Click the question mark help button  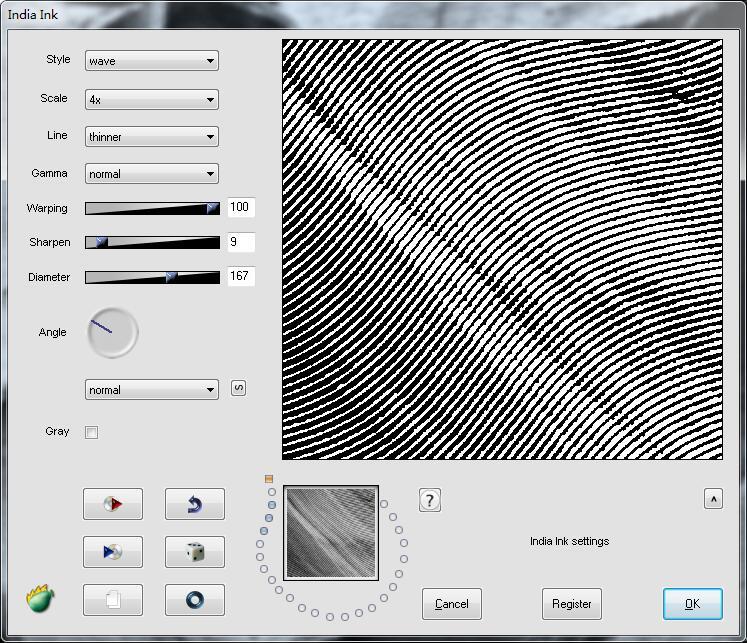coord(430,500)
